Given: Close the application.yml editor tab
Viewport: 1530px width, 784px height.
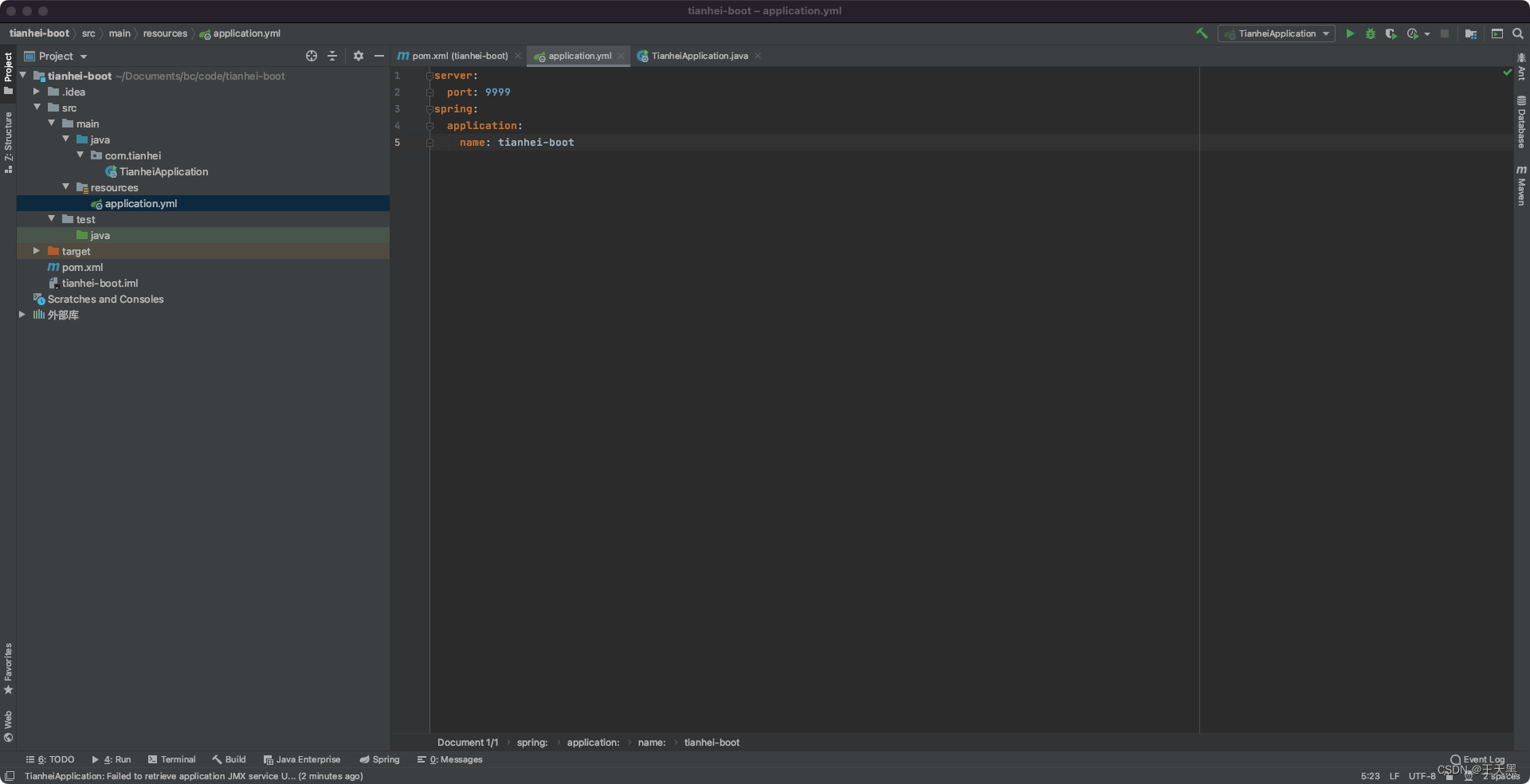Looking at the screenshot, I should 621,56.
